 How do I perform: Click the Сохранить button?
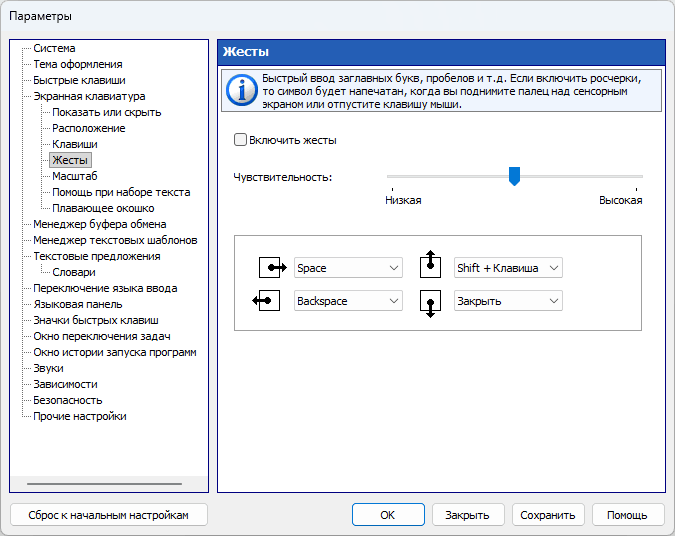(x=548, y=515)
